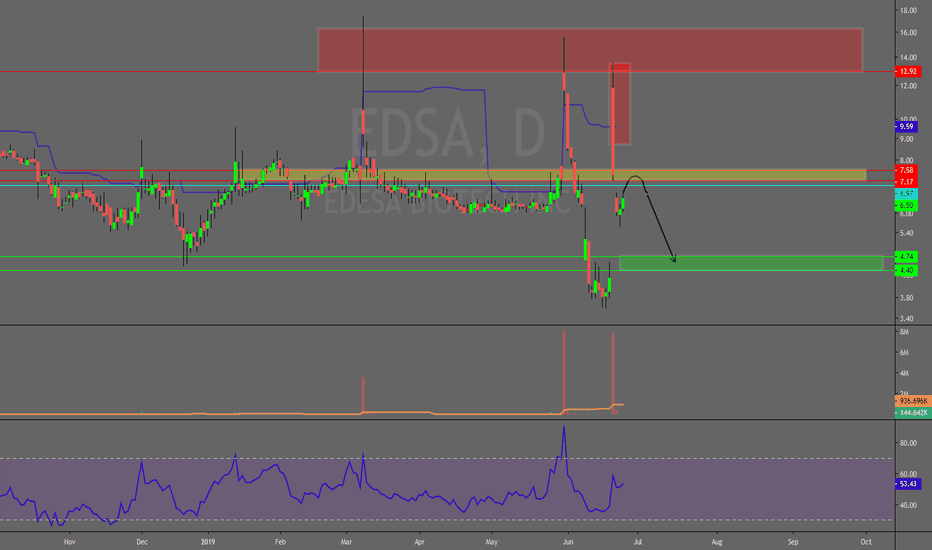
Task: Click the 3.80 price scale value
Action: click(x=906, y=298)
